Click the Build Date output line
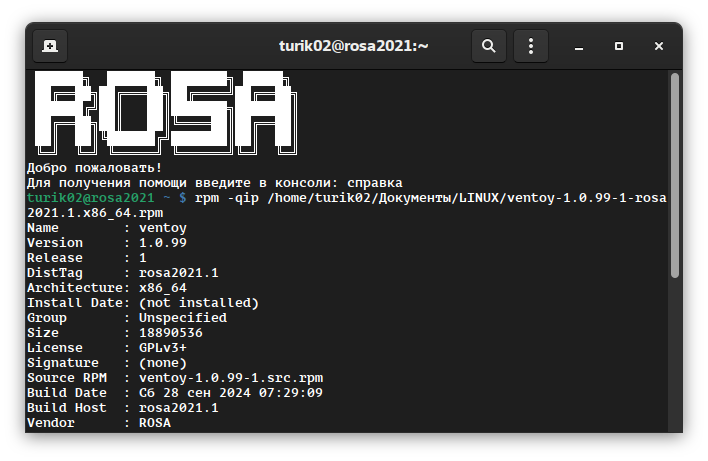The width and height of the screenshot is (708, 461). (174, 393)
